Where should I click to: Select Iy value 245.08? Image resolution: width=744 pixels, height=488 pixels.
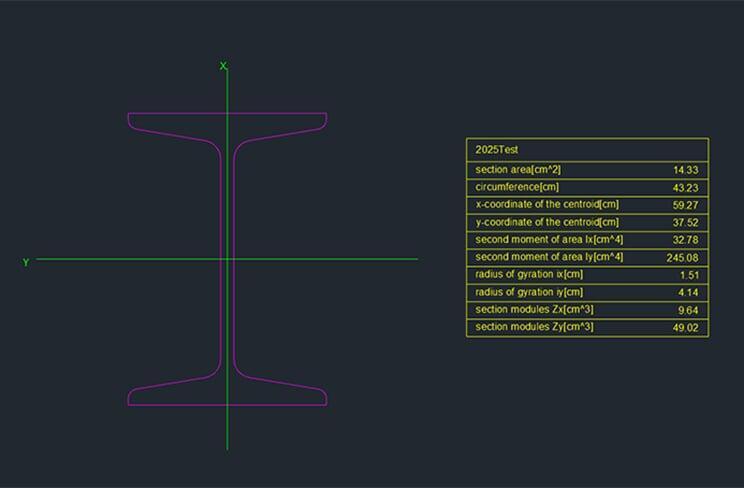coord(682,258)
